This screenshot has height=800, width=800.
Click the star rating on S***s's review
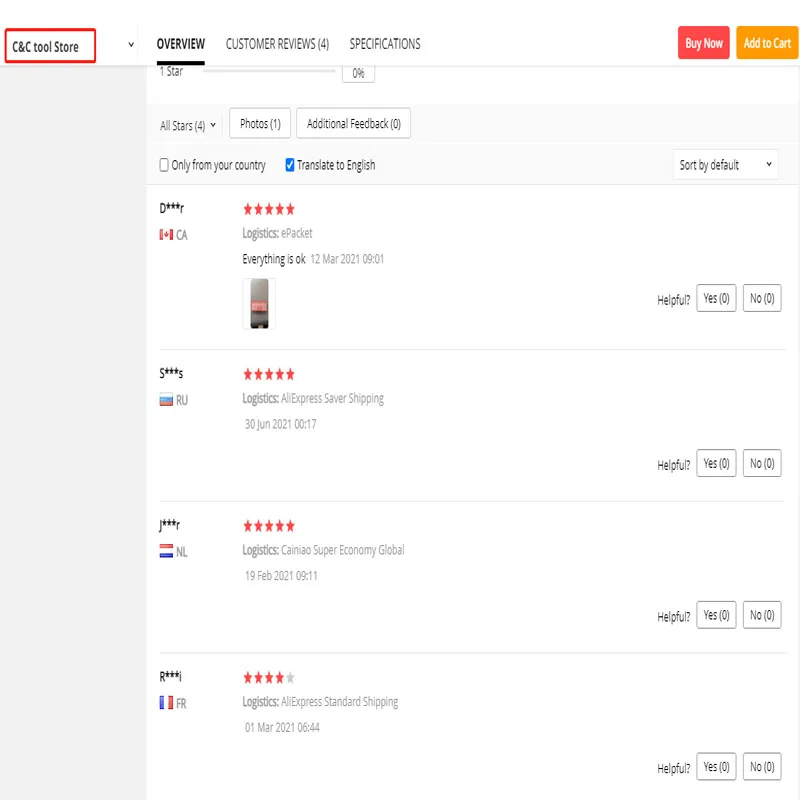point(269,374)
